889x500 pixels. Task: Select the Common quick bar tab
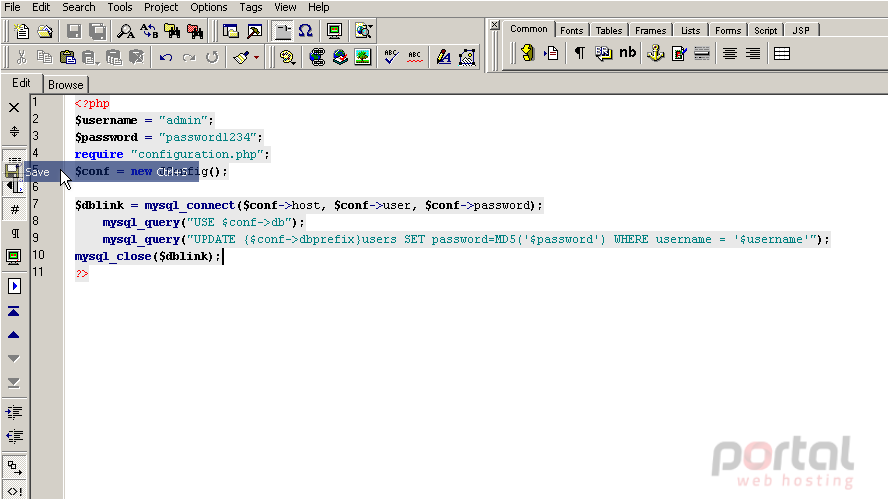coord(528,29)
